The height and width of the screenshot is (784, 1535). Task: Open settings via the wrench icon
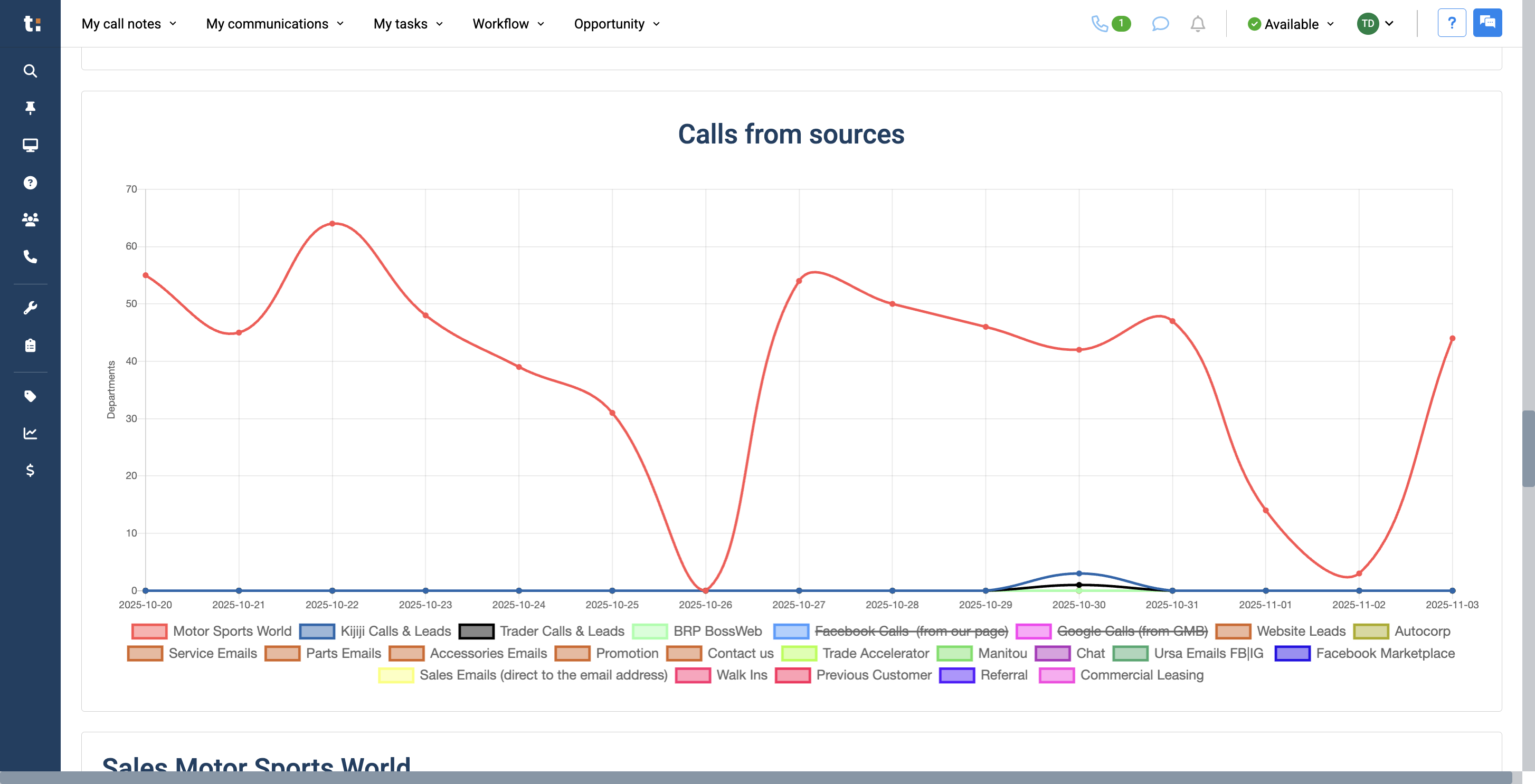[x=30, y=306]
